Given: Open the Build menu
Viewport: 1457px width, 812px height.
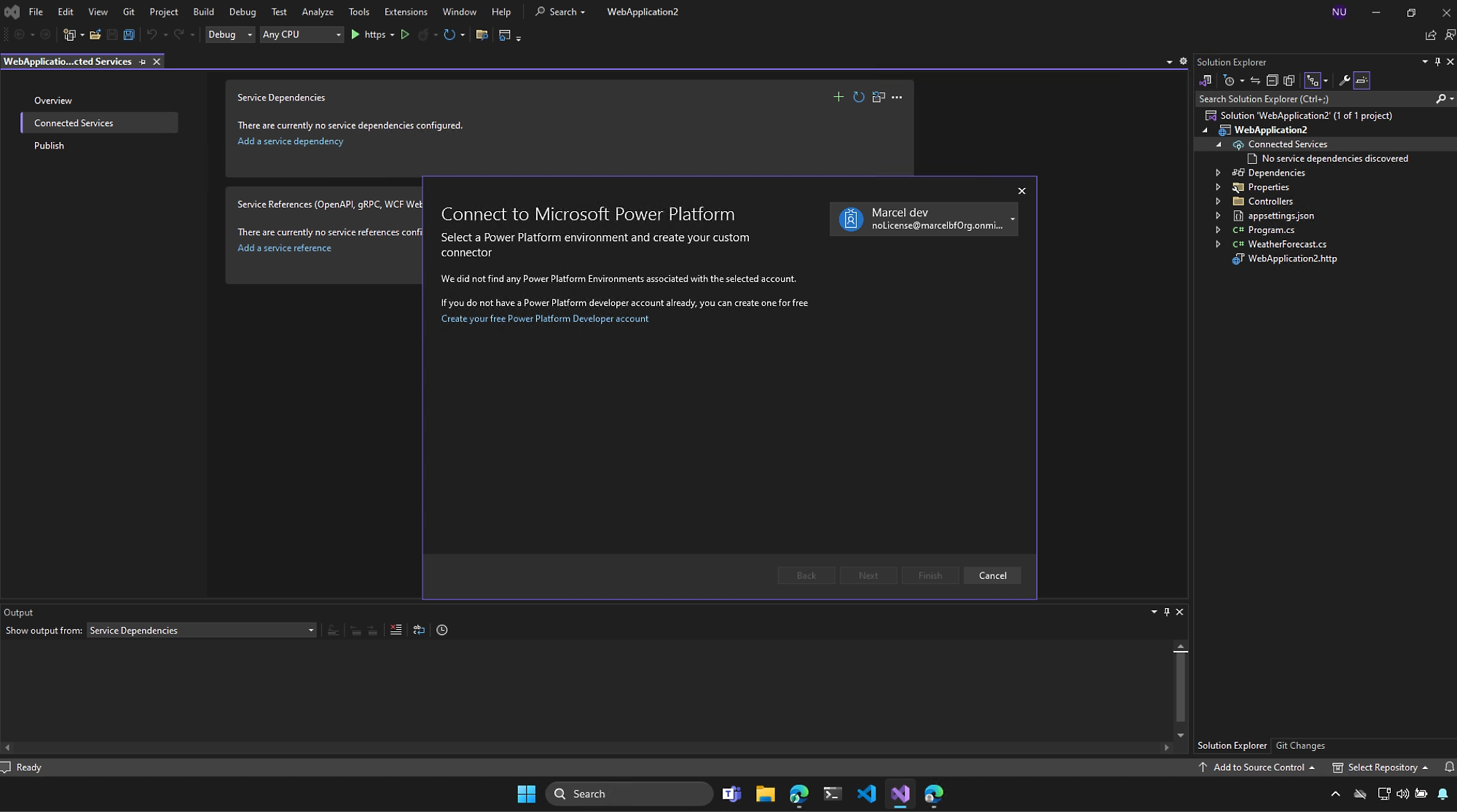Looking at the screenshot, I should [202, 11].
